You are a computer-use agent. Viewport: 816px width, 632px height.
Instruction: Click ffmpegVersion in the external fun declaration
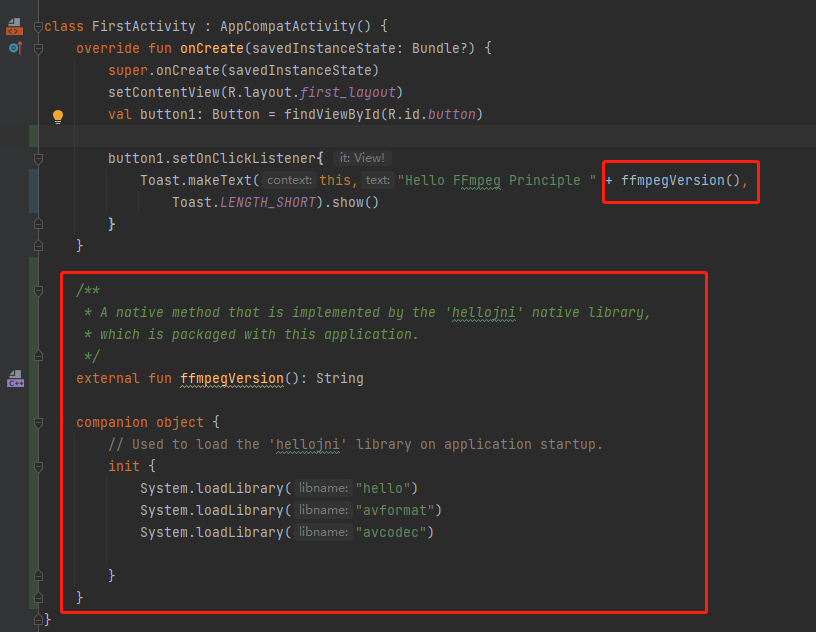pos(232,378)
